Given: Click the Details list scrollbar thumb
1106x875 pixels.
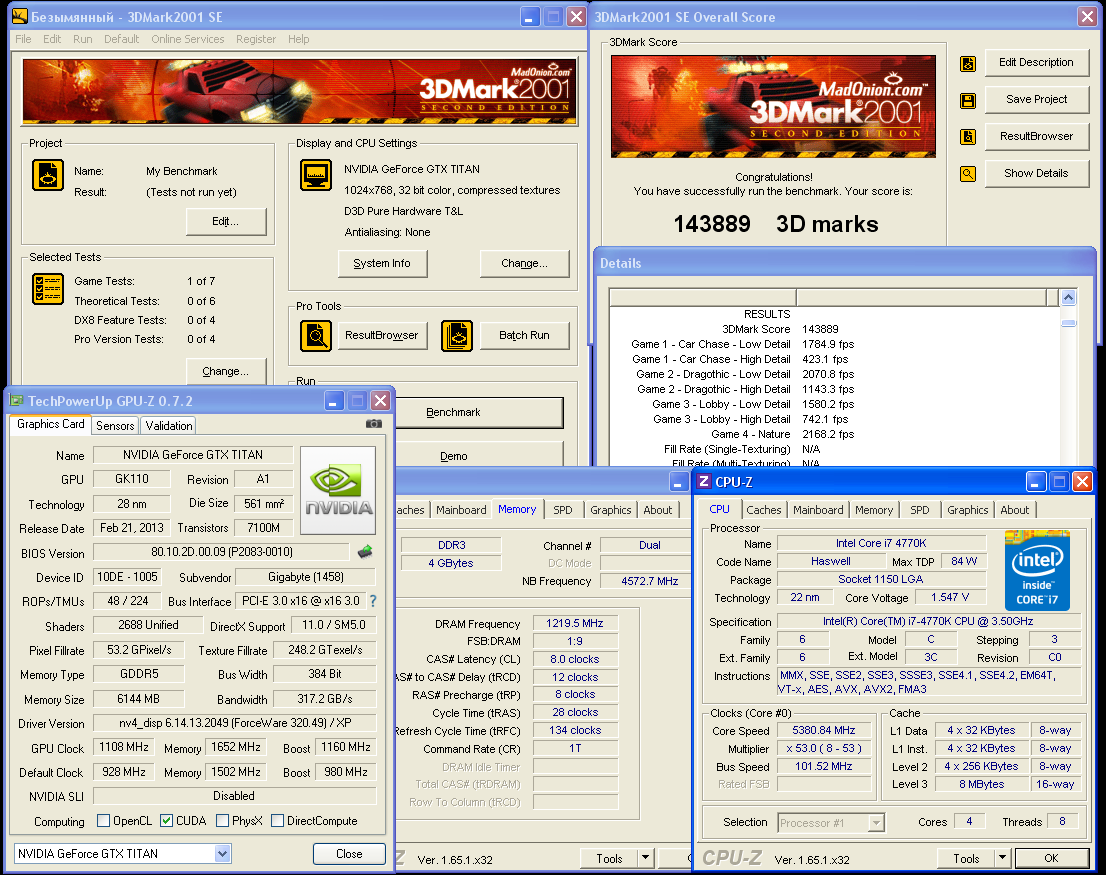Looking at the screenshot, I should click(1069, 323).
